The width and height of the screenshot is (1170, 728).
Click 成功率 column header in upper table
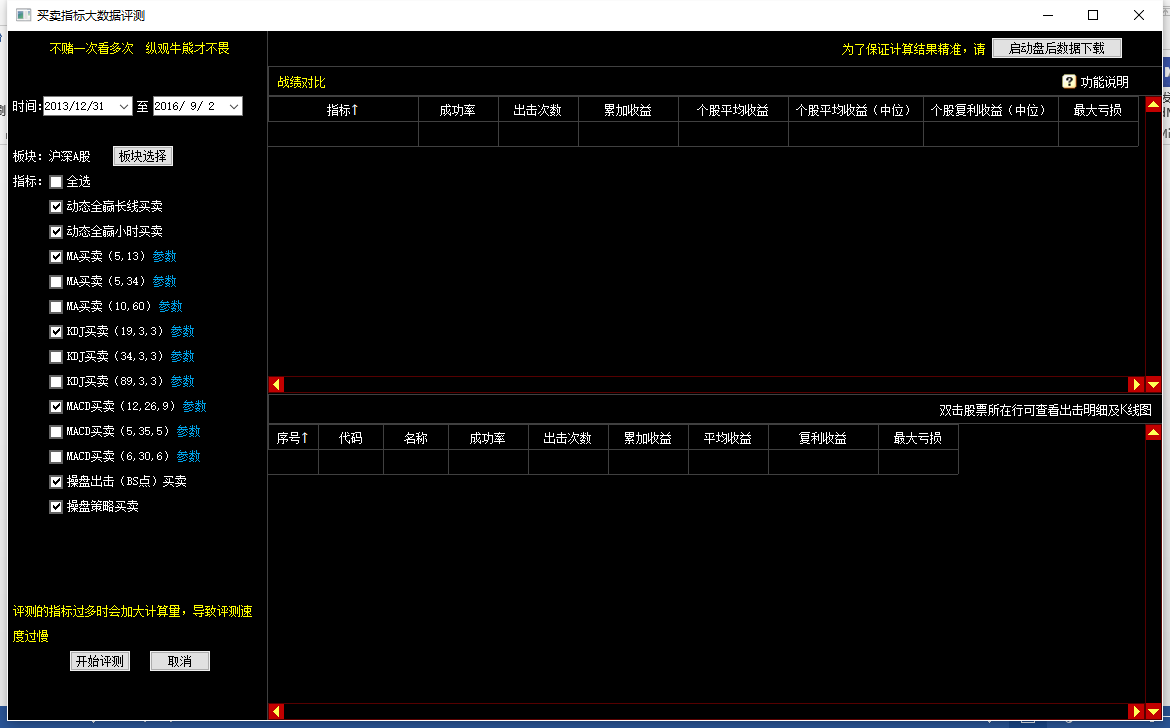(458, 110)
